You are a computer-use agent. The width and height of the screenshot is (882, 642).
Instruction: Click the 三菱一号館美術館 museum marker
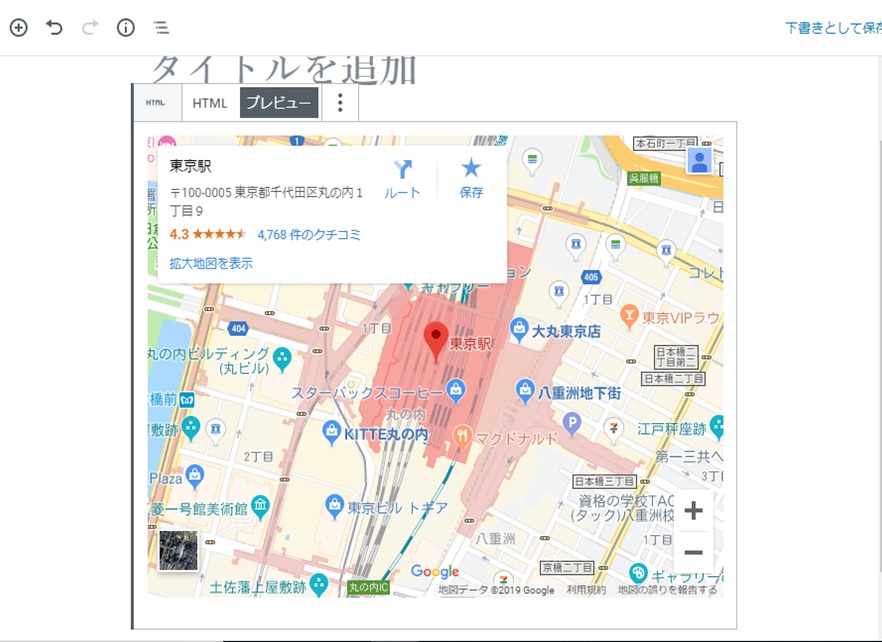point(260,507)
